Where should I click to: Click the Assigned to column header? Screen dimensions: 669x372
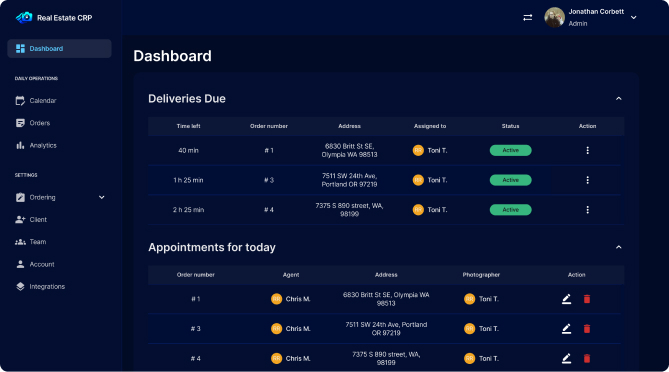point(430,126)
